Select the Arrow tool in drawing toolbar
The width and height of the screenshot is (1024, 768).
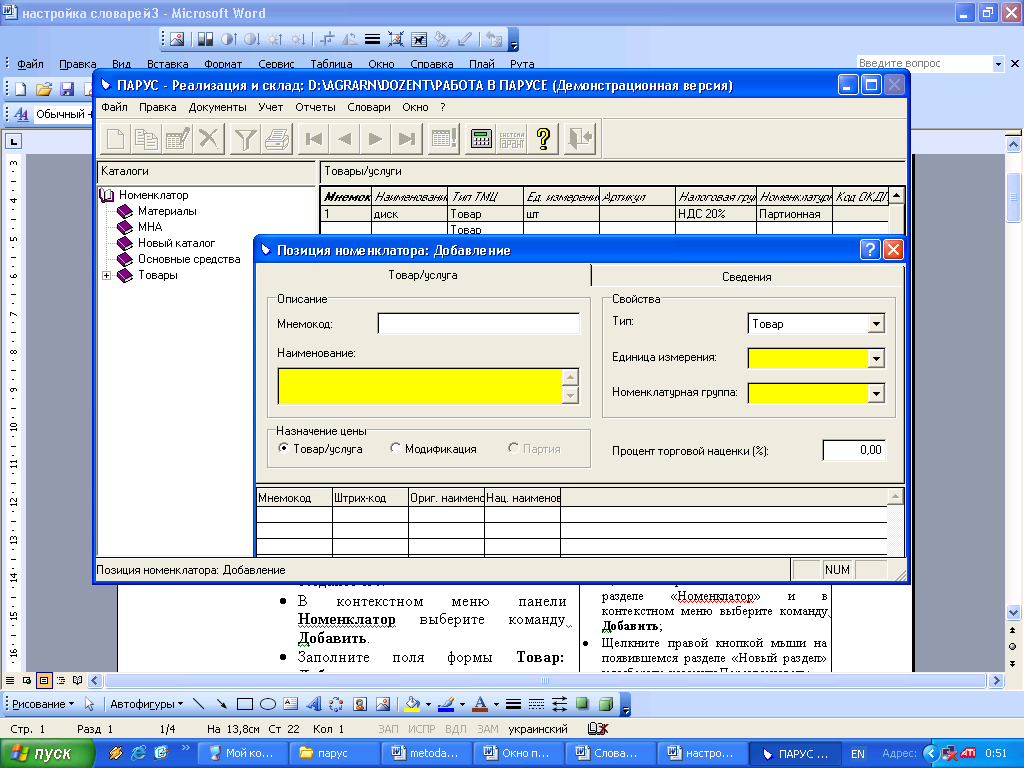222,704
